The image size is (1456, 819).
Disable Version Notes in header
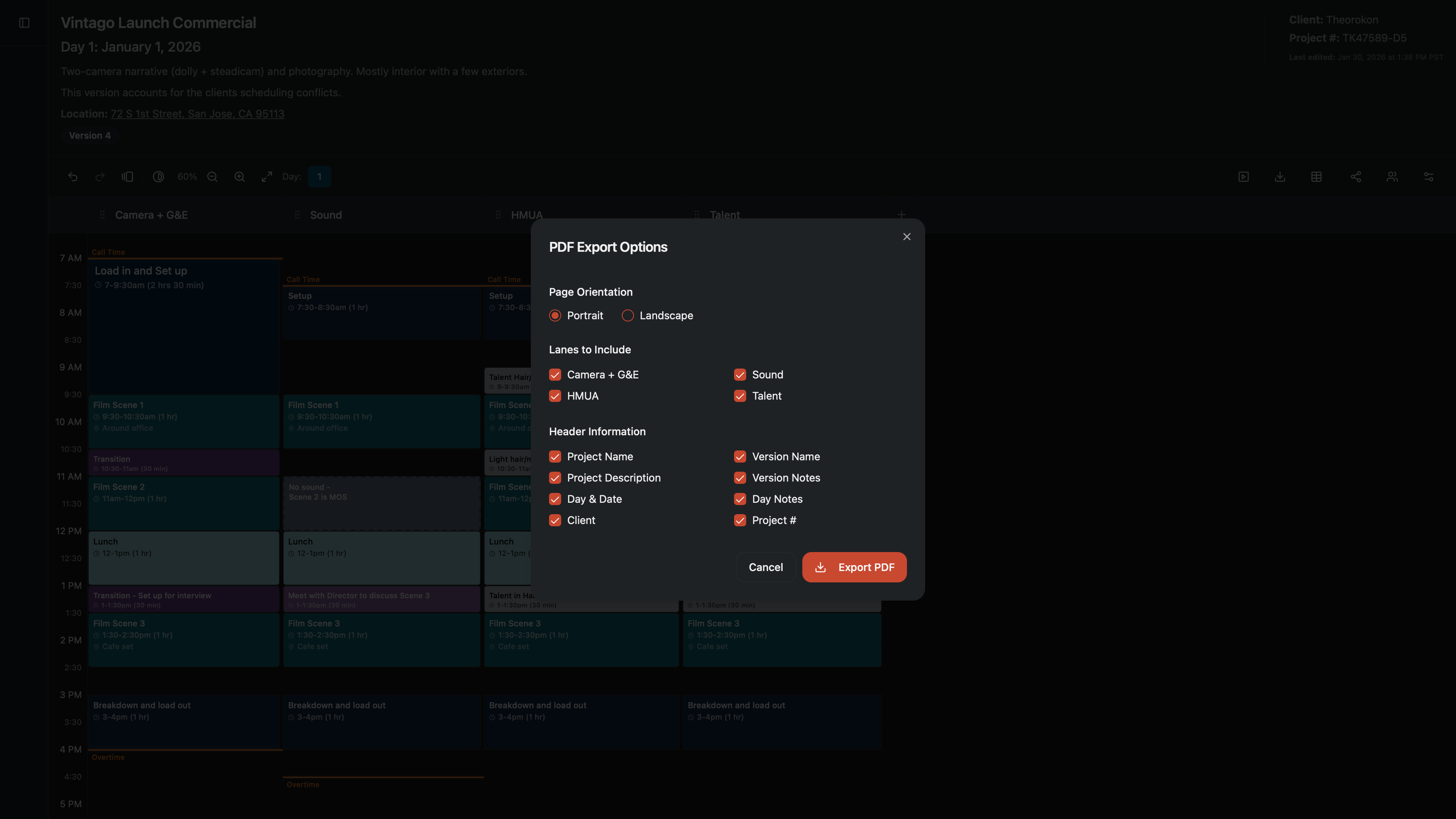(740, 478)
